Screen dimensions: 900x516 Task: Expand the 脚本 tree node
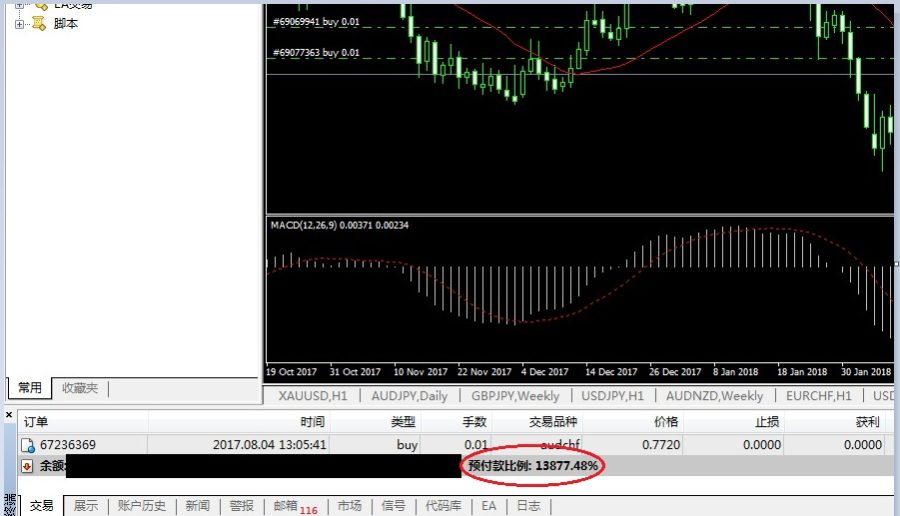tap(20, 24)
